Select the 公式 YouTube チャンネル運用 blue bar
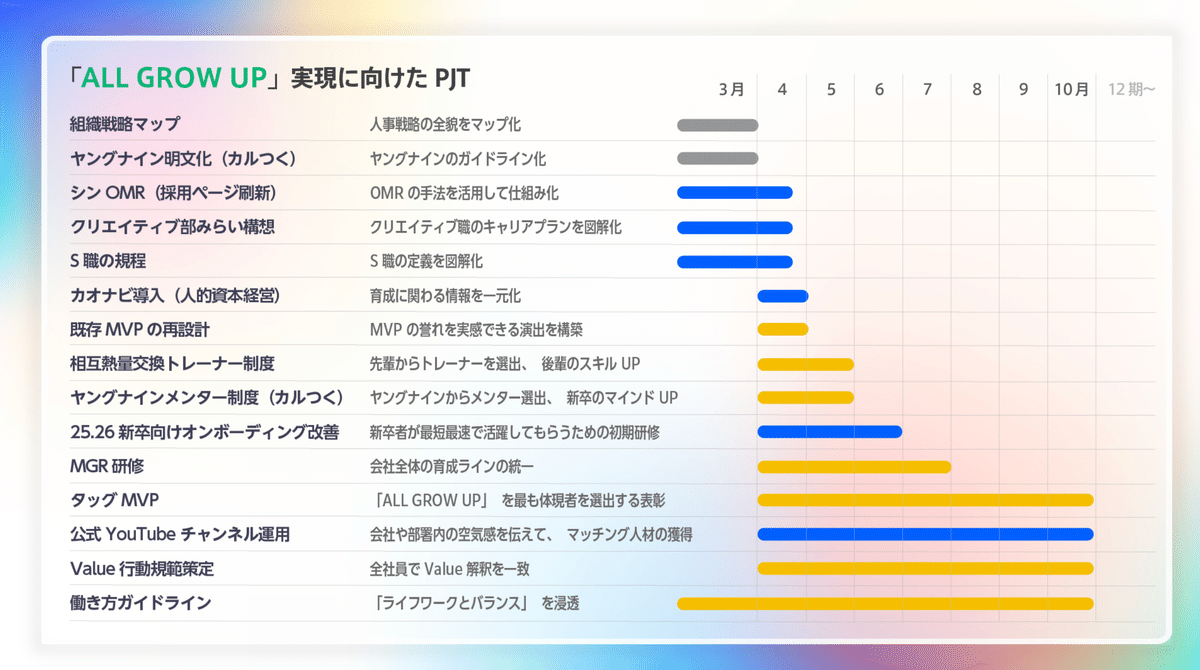 click(925, 535)
